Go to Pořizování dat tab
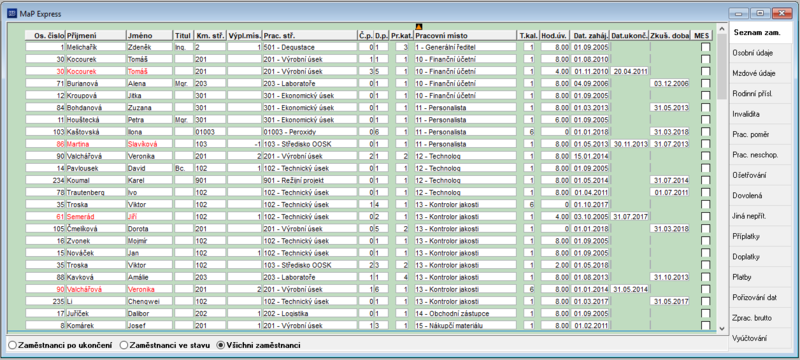Image resolution: width=800 pixels, height=360 pixels. [761, 298]
